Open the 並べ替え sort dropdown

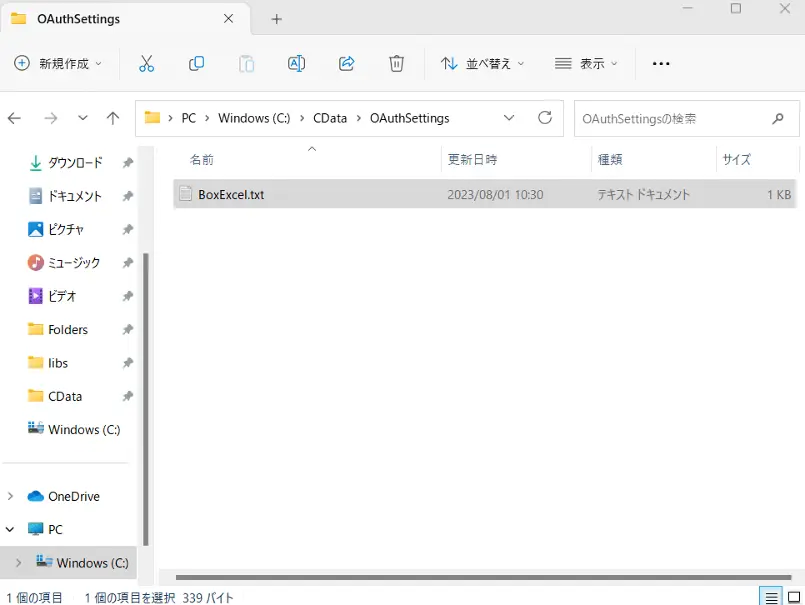point(483,64)
